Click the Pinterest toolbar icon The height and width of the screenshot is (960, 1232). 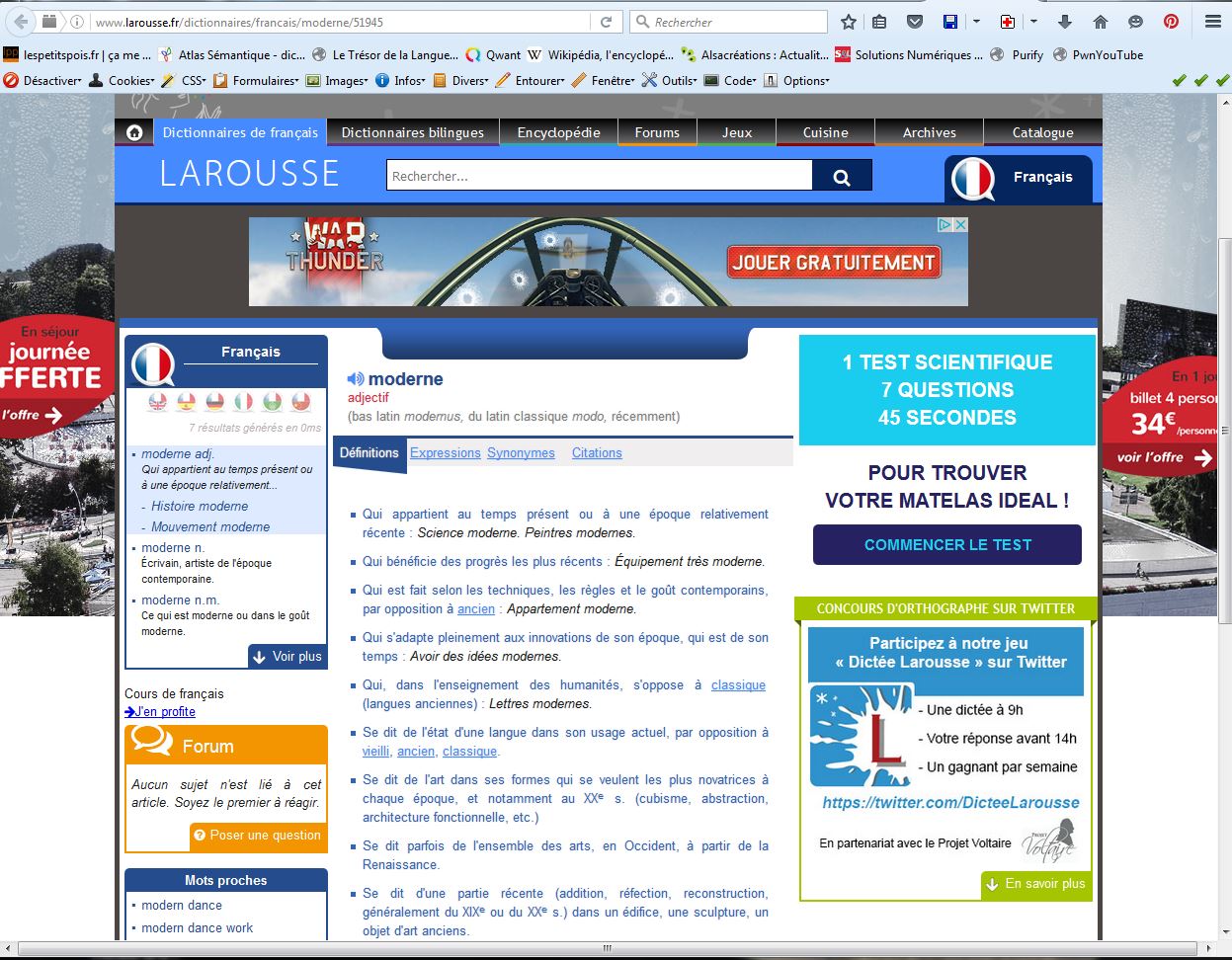click(1171, 22)
